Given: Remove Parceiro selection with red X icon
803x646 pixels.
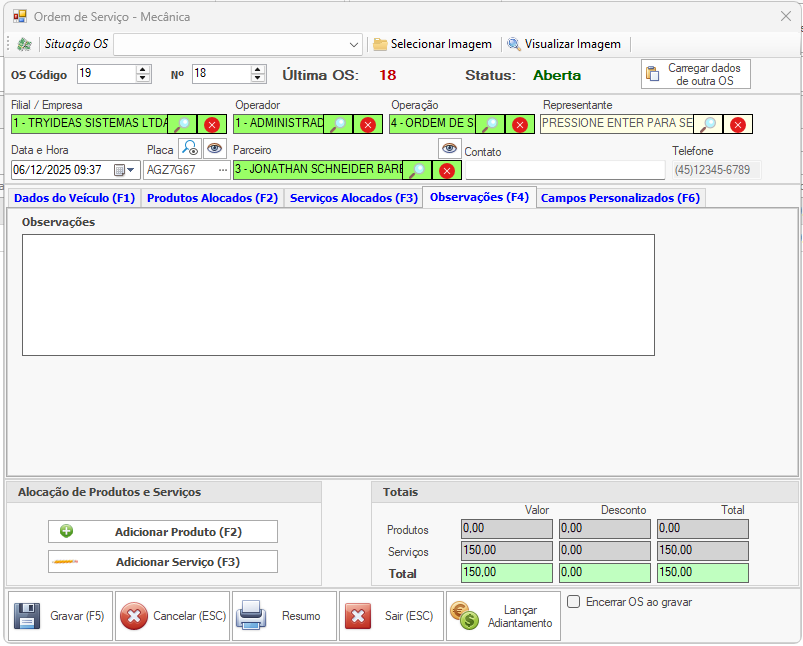Looking at the screenshot, I should click(x=446, y=170).
